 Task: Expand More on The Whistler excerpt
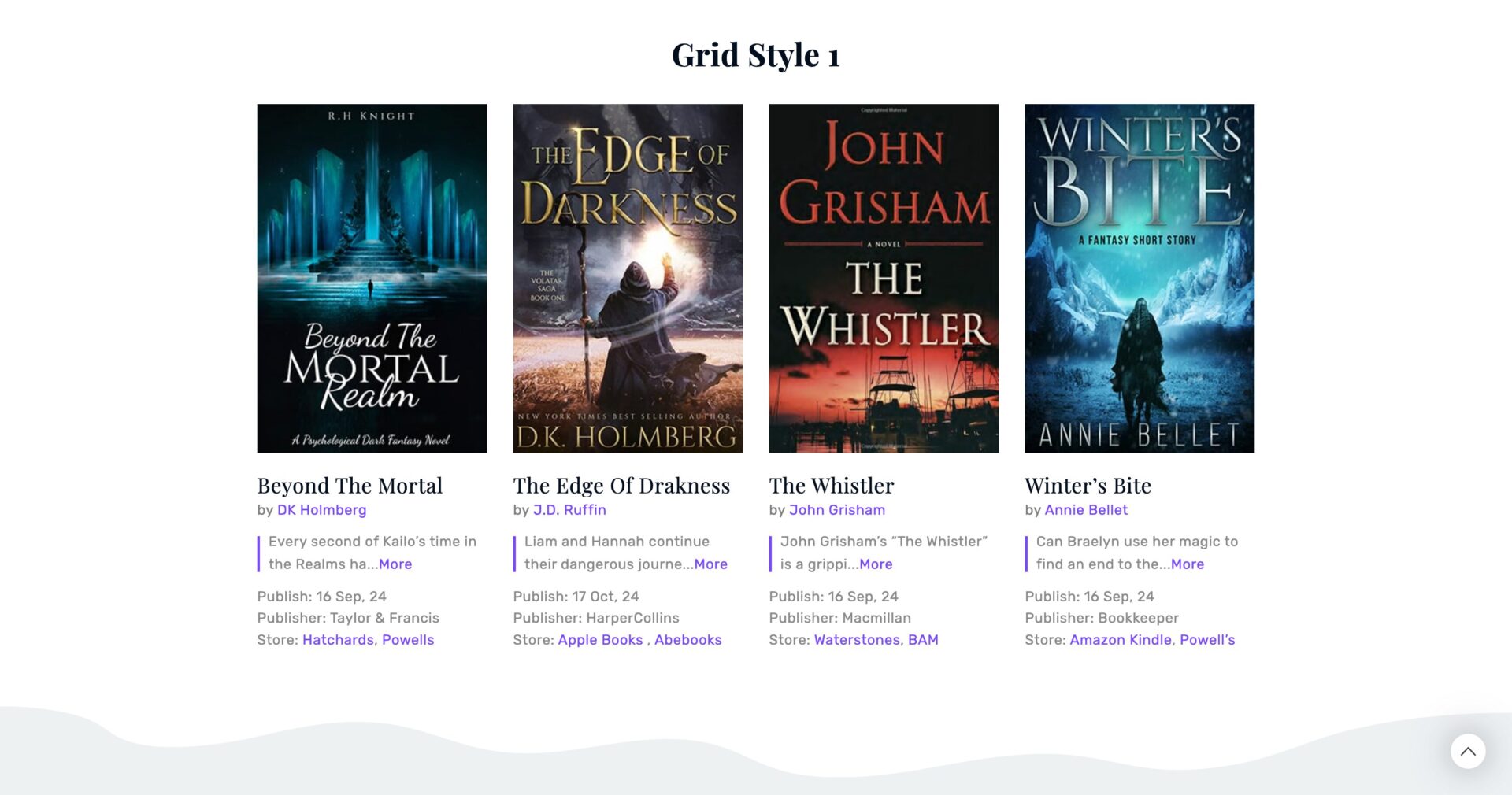click(876, 564)
